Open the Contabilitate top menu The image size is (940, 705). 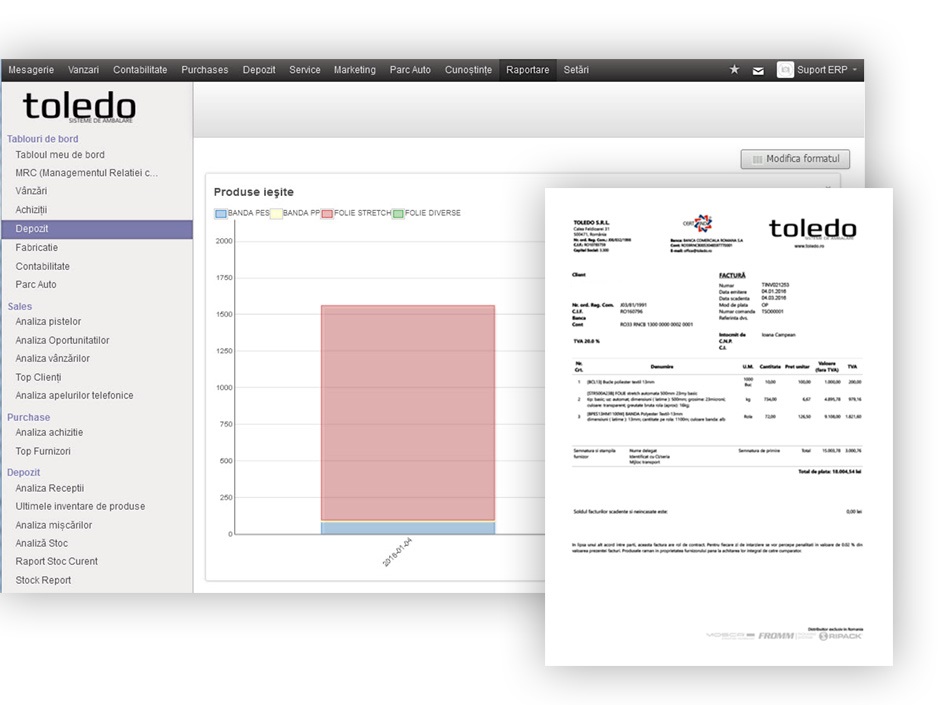point(140,70)
